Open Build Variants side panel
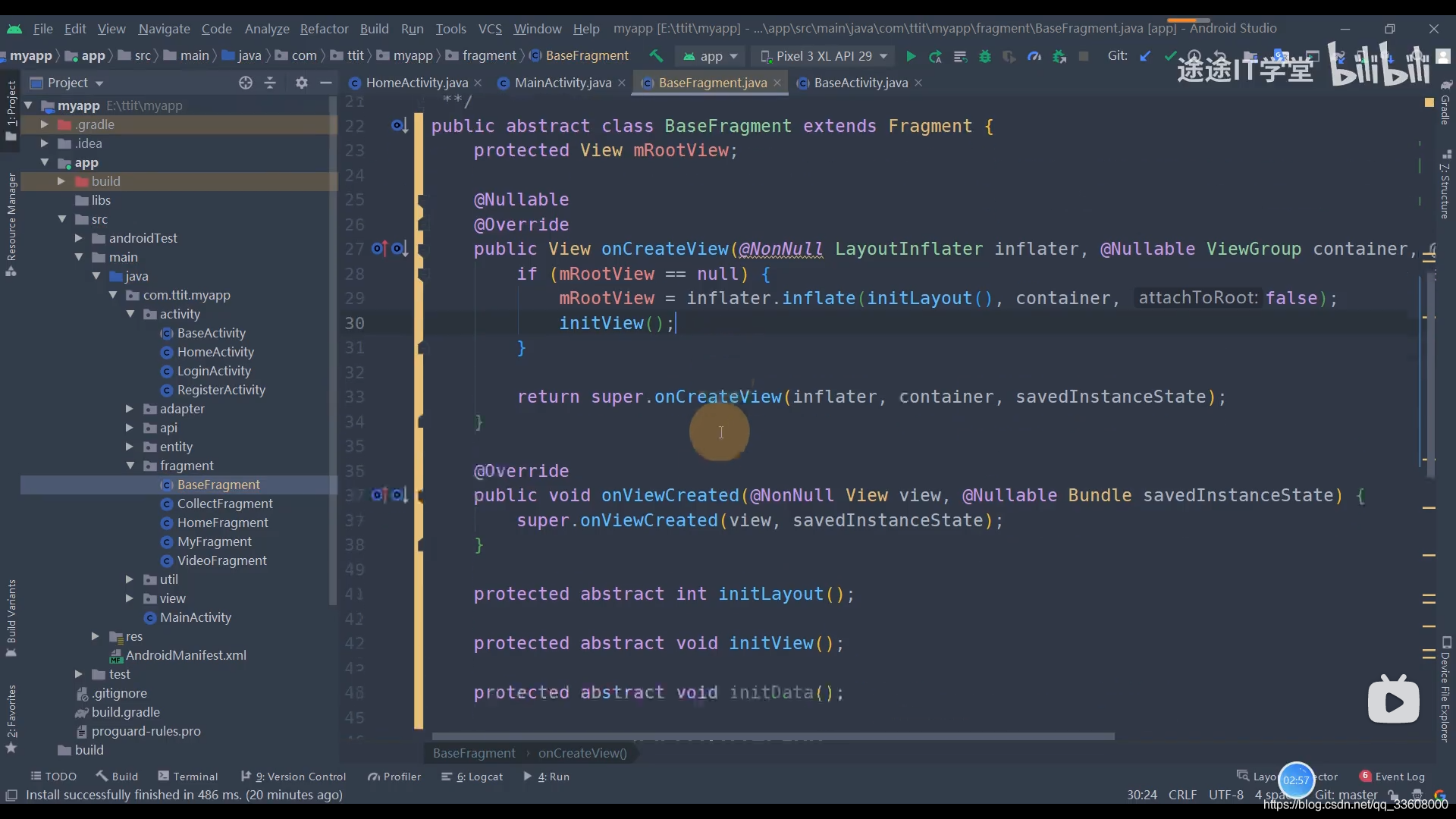1456x819 pixels. click(x=11, y=618)
